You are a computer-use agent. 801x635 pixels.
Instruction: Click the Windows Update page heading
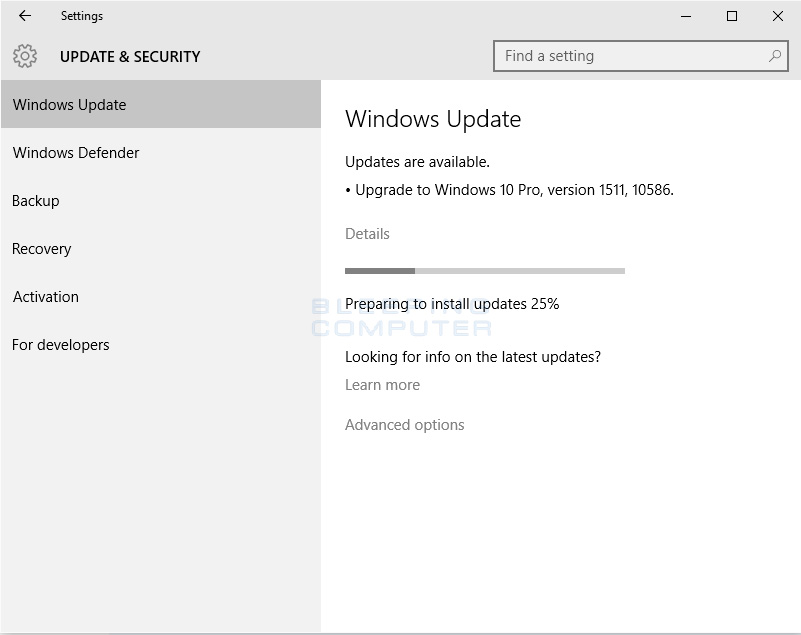coord(433,118)
